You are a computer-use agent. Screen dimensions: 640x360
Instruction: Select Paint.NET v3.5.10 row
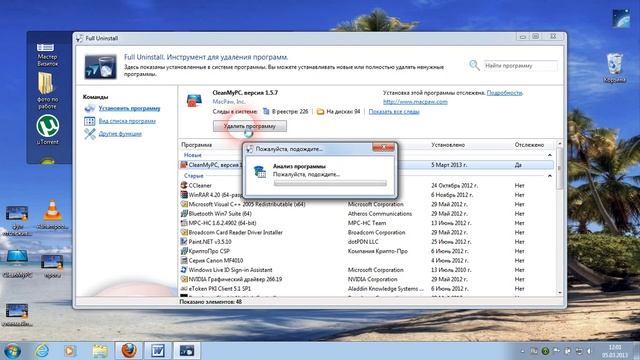tap(367, 242)
